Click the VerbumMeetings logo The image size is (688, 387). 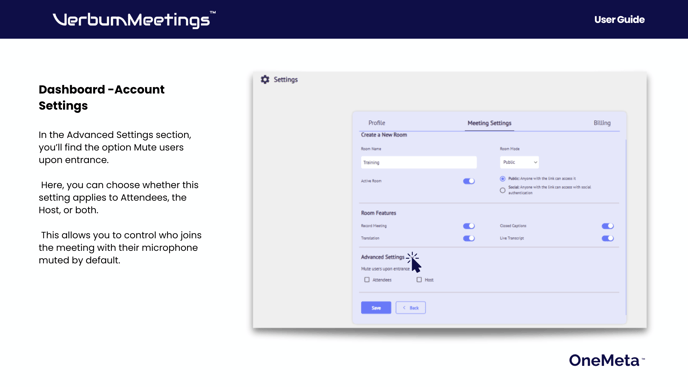point(134,20)
